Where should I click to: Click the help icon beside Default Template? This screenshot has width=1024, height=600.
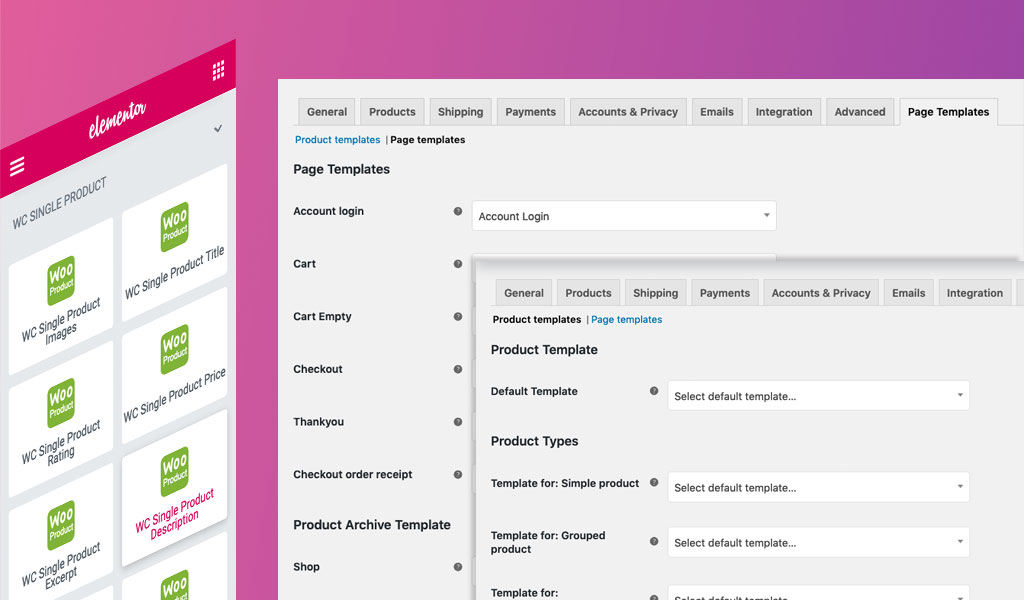coord(652,391)
